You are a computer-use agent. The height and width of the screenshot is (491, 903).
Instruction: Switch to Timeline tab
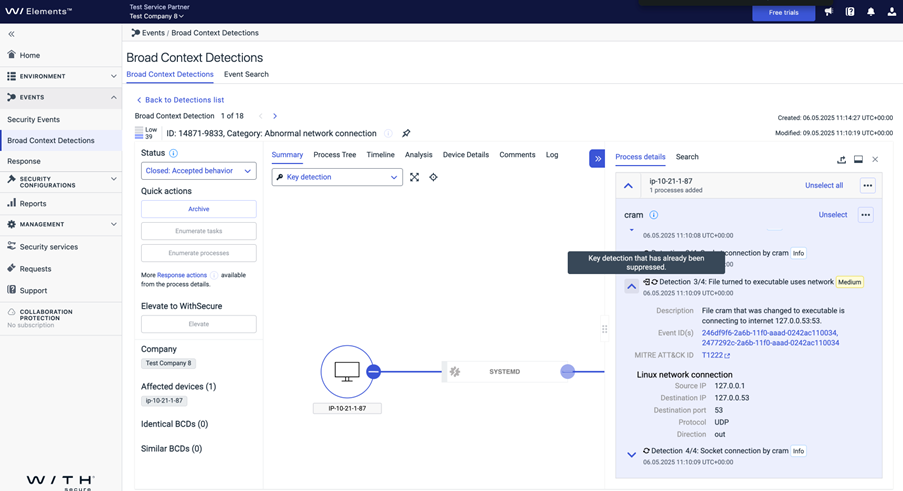[x=380, y=155]
